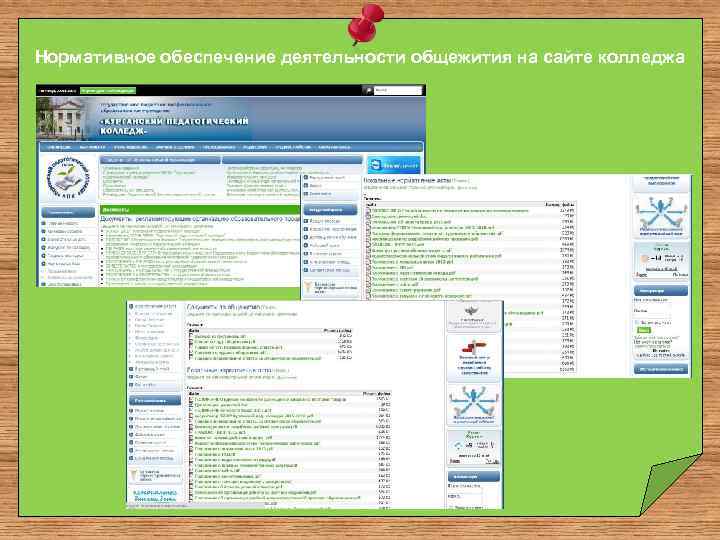Click the blue banner with the «e» icon
The width and height of the screenshot is (720, 540).
coord(394,165)
